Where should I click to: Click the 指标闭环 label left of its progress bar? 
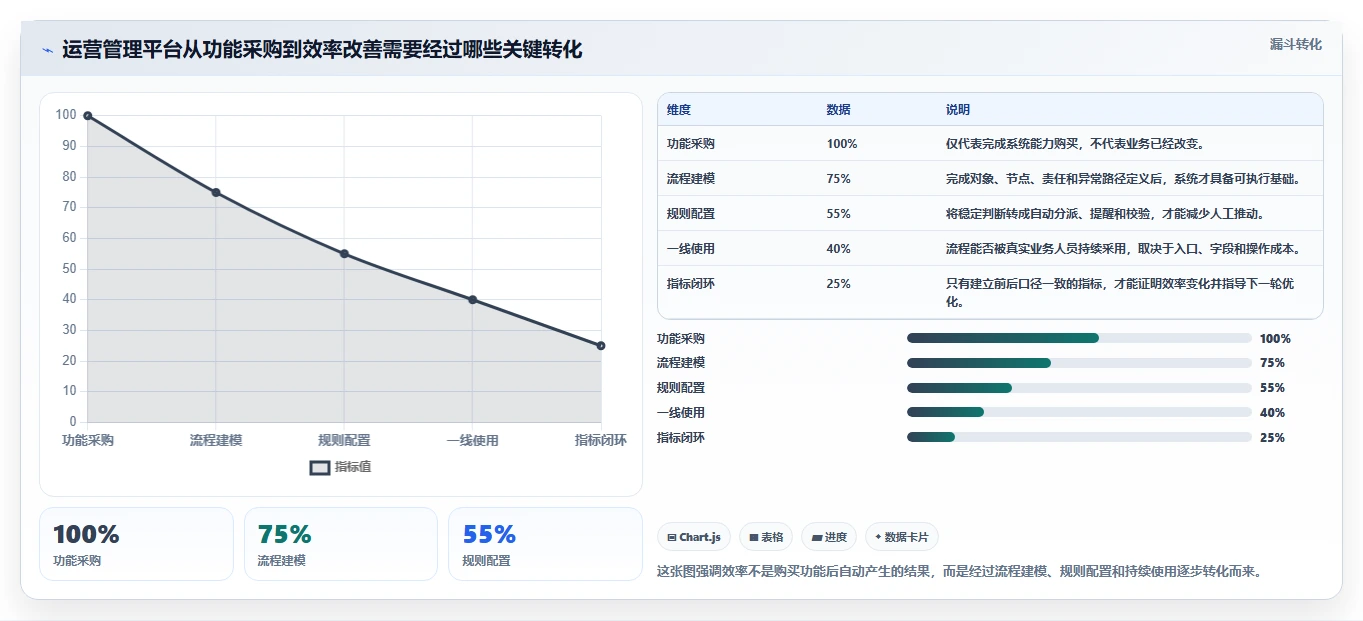pyautogui.click(x=681, y=438)
